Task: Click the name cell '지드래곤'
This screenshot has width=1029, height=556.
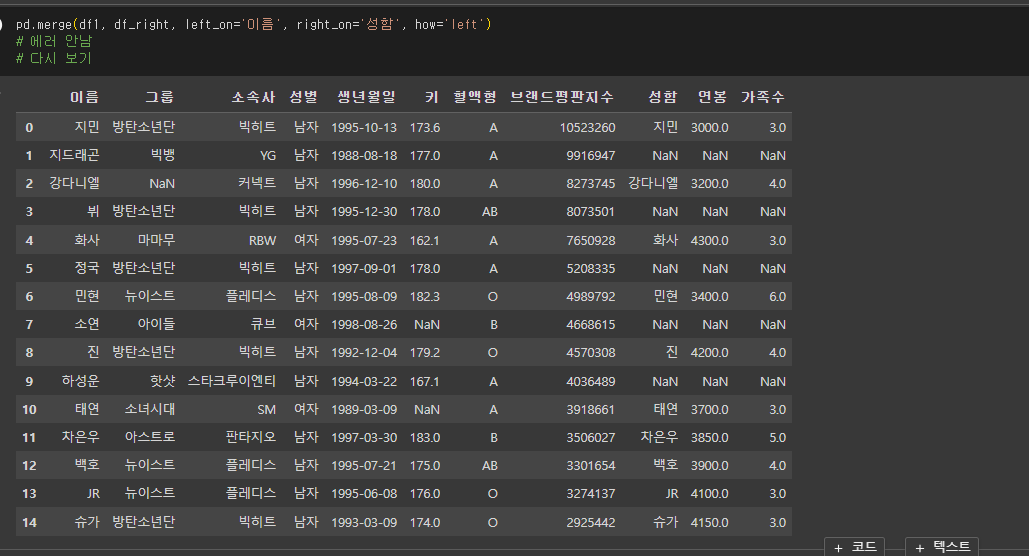Action: pos(74,156)
